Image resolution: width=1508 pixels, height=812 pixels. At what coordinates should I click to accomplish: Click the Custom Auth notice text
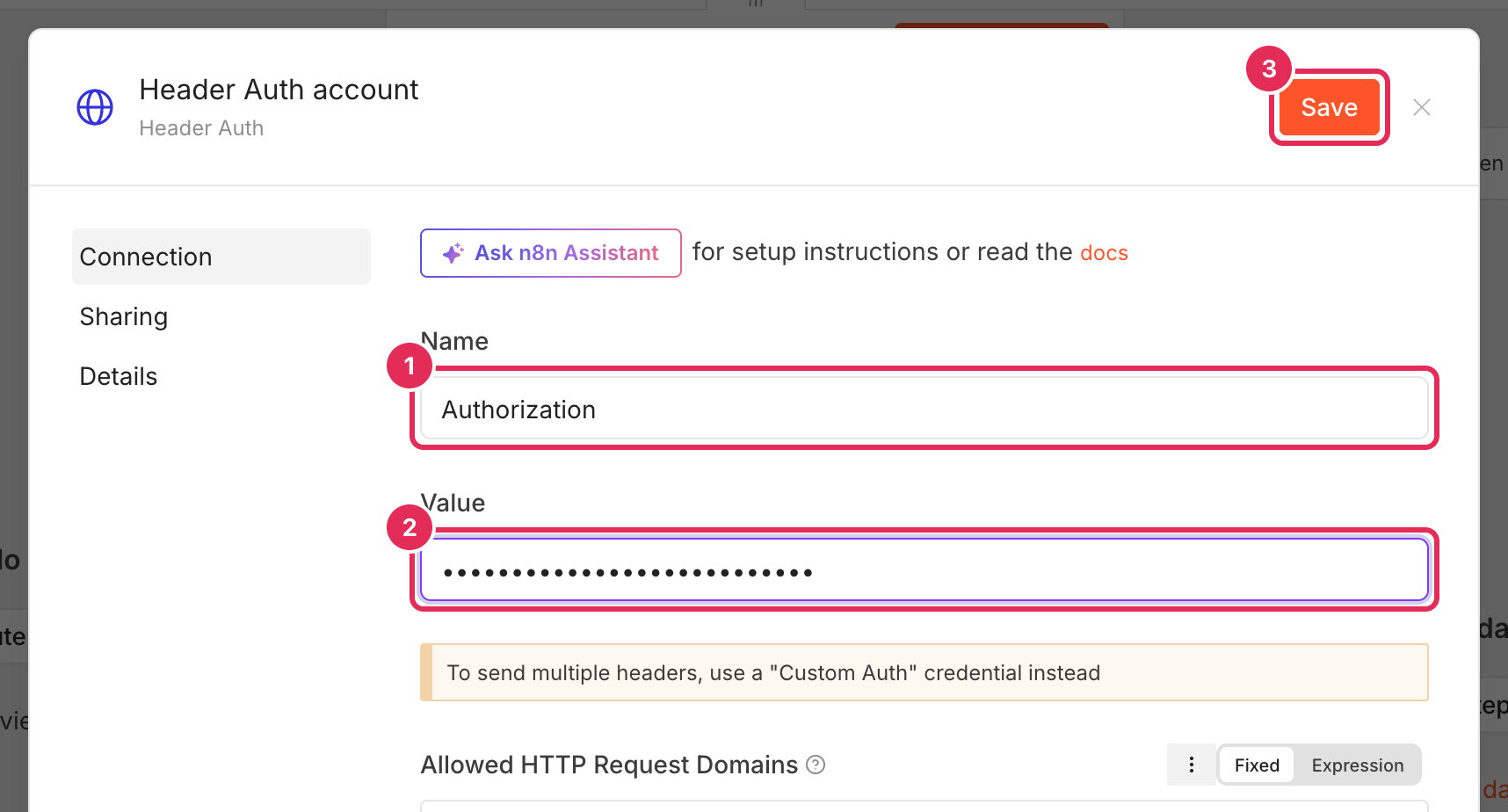tap(773, 673)
